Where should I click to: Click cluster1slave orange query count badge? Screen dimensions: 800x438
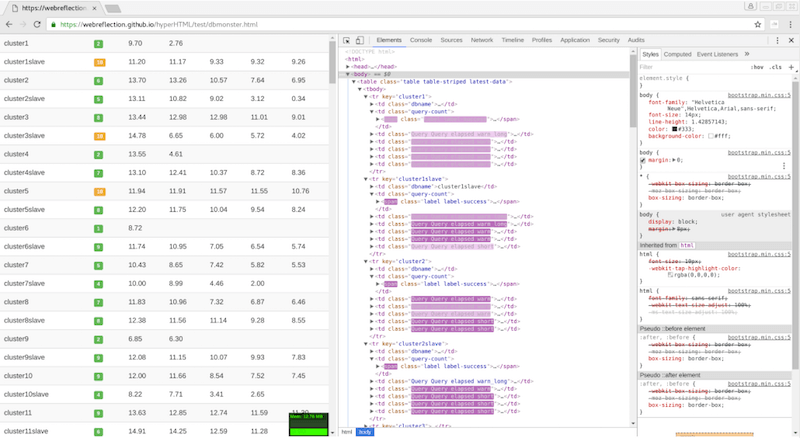click(x=99, y=62)
